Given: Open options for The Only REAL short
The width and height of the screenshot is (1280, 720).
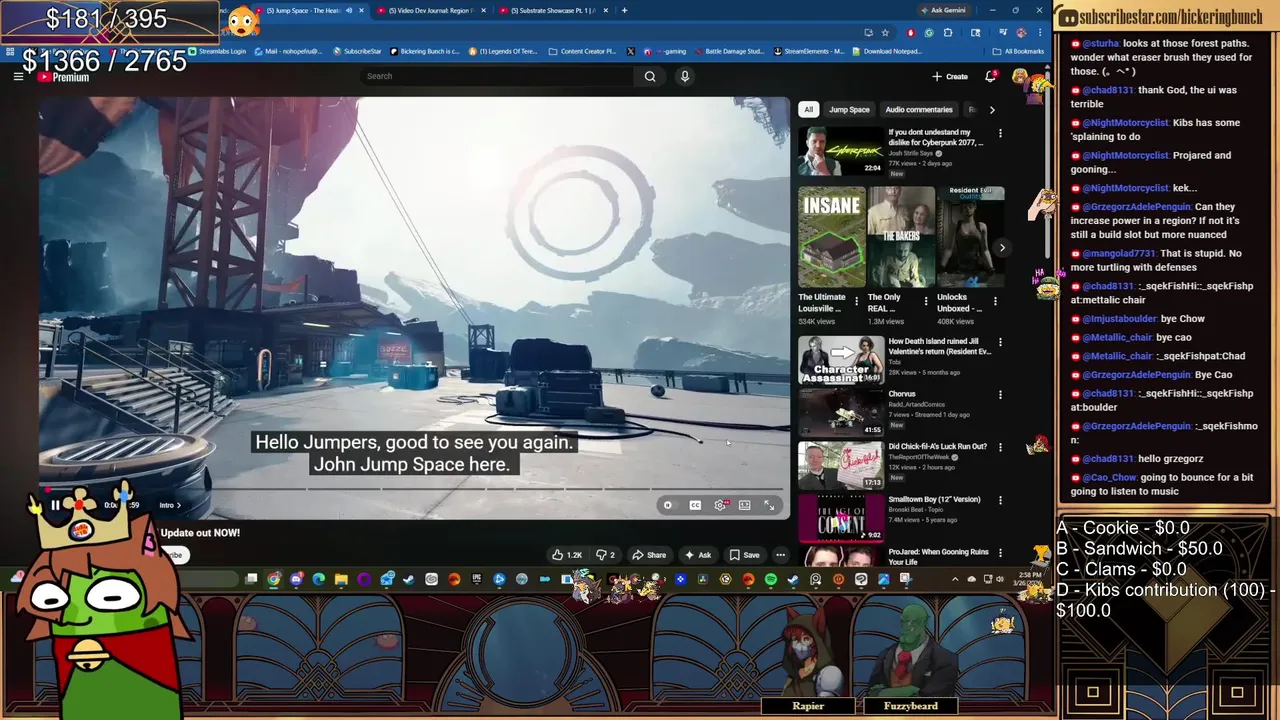Looking at the screenshot, I should coord(926,301).
